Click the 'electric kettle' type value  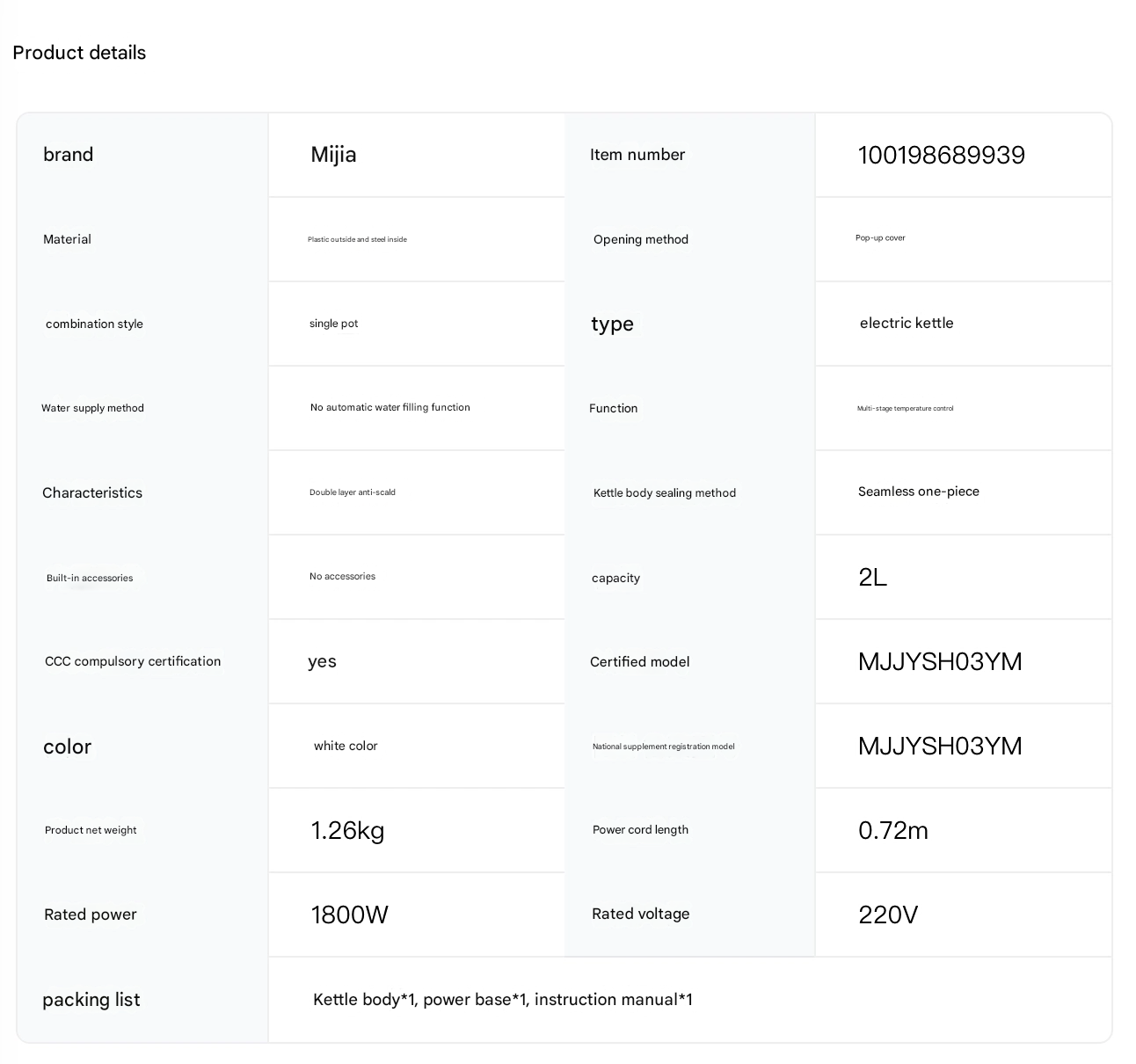pos(907,323)
